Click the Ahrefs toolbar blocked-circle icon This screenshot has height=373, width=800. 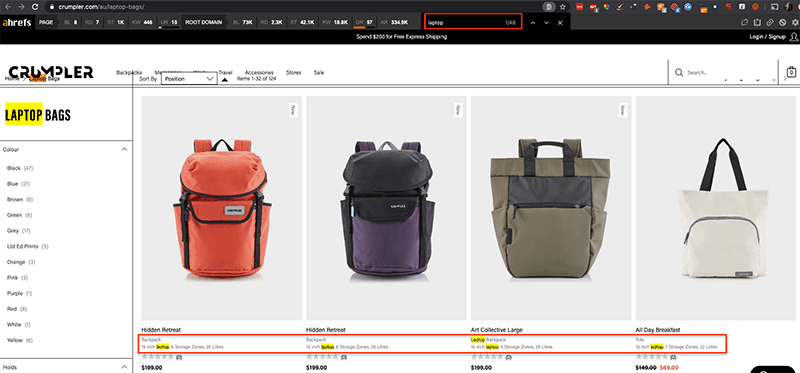point(782,22)
